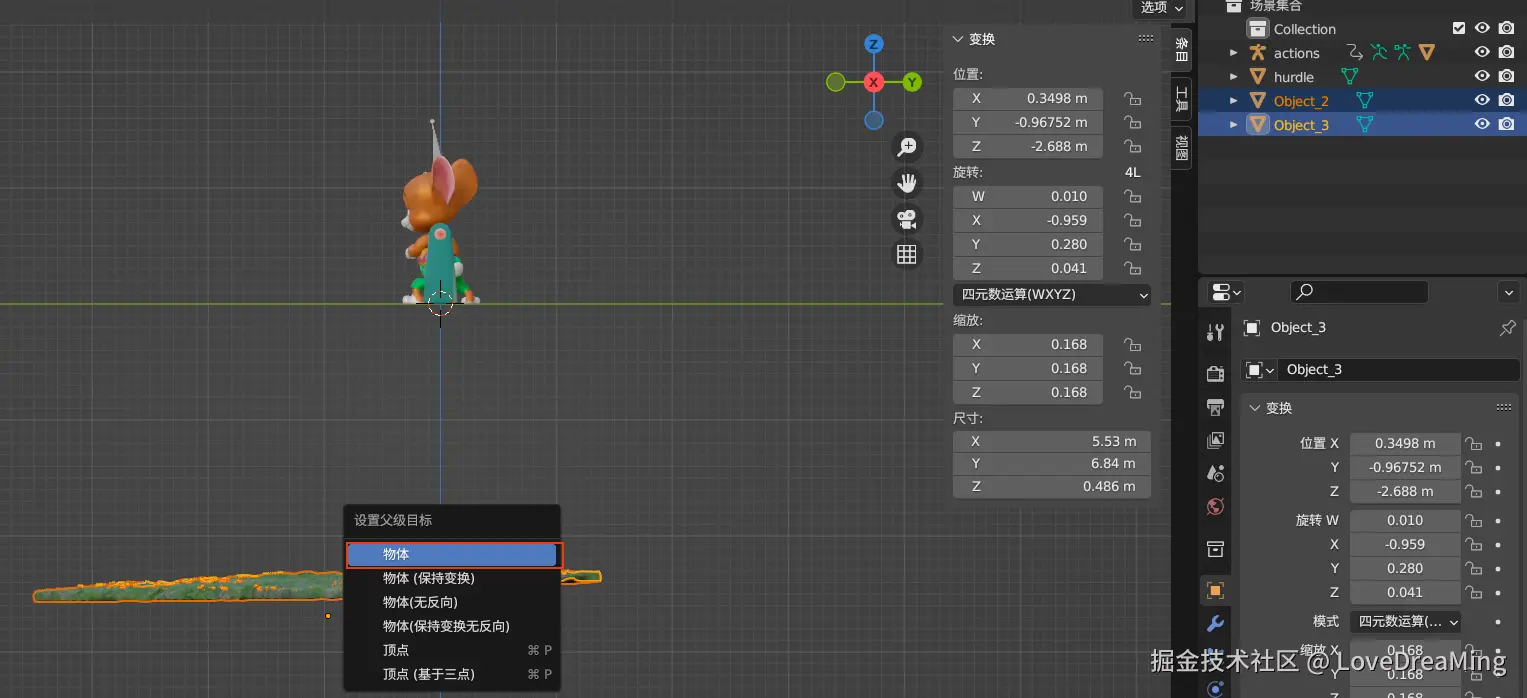Click the pan hand viewport icon
Screen dimensions: 1527x698
click(907, 183)
